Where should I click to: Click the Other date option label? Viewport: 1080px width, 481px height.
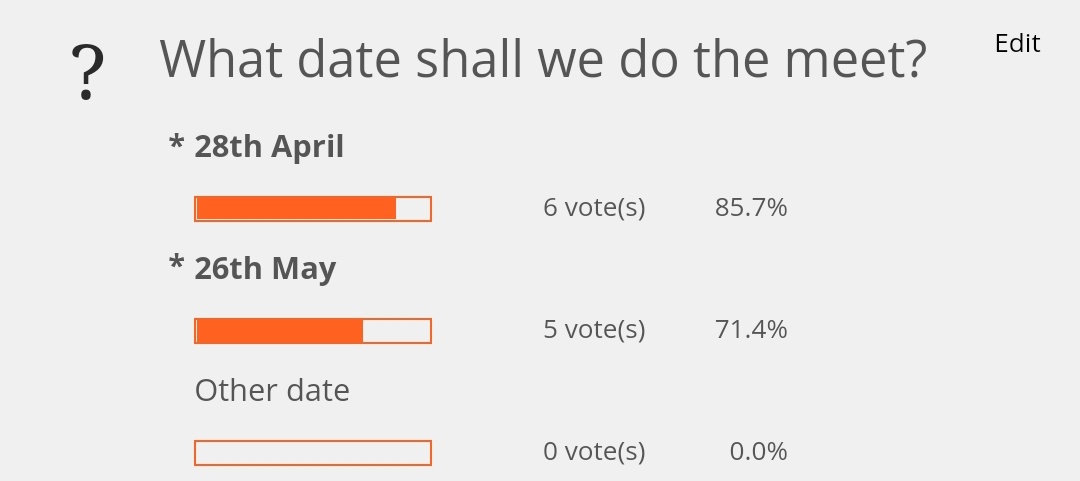[272, 391]
